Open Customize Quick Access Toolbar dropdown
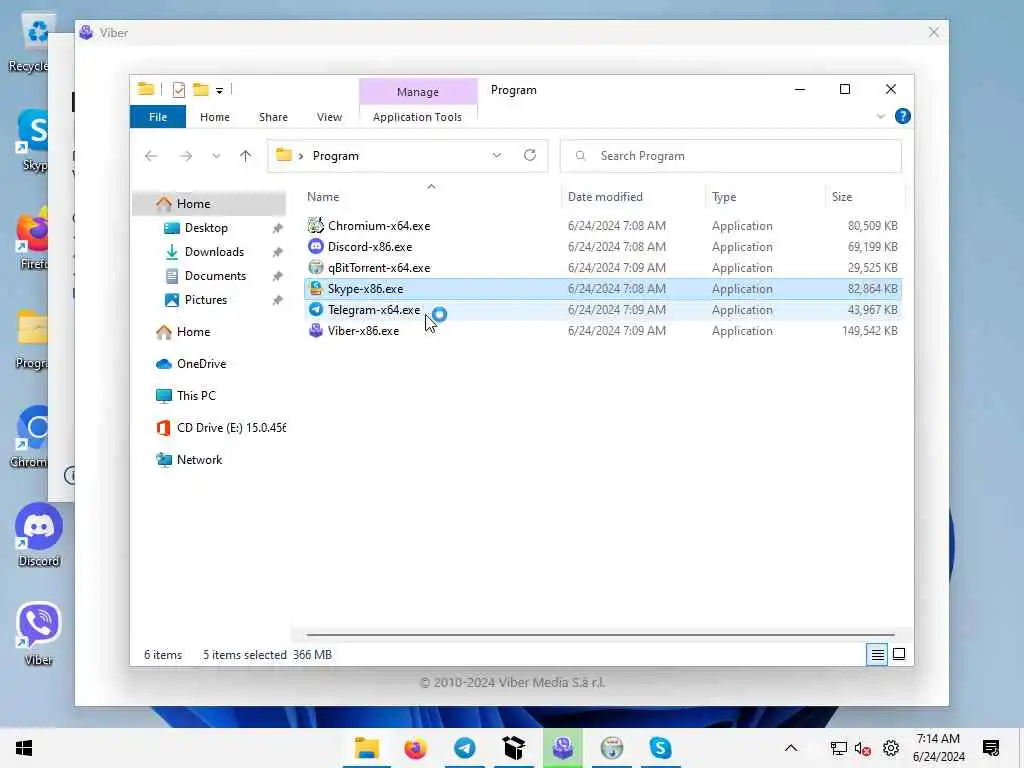Screen dimensions: 1024x768 tap(219, 90)
